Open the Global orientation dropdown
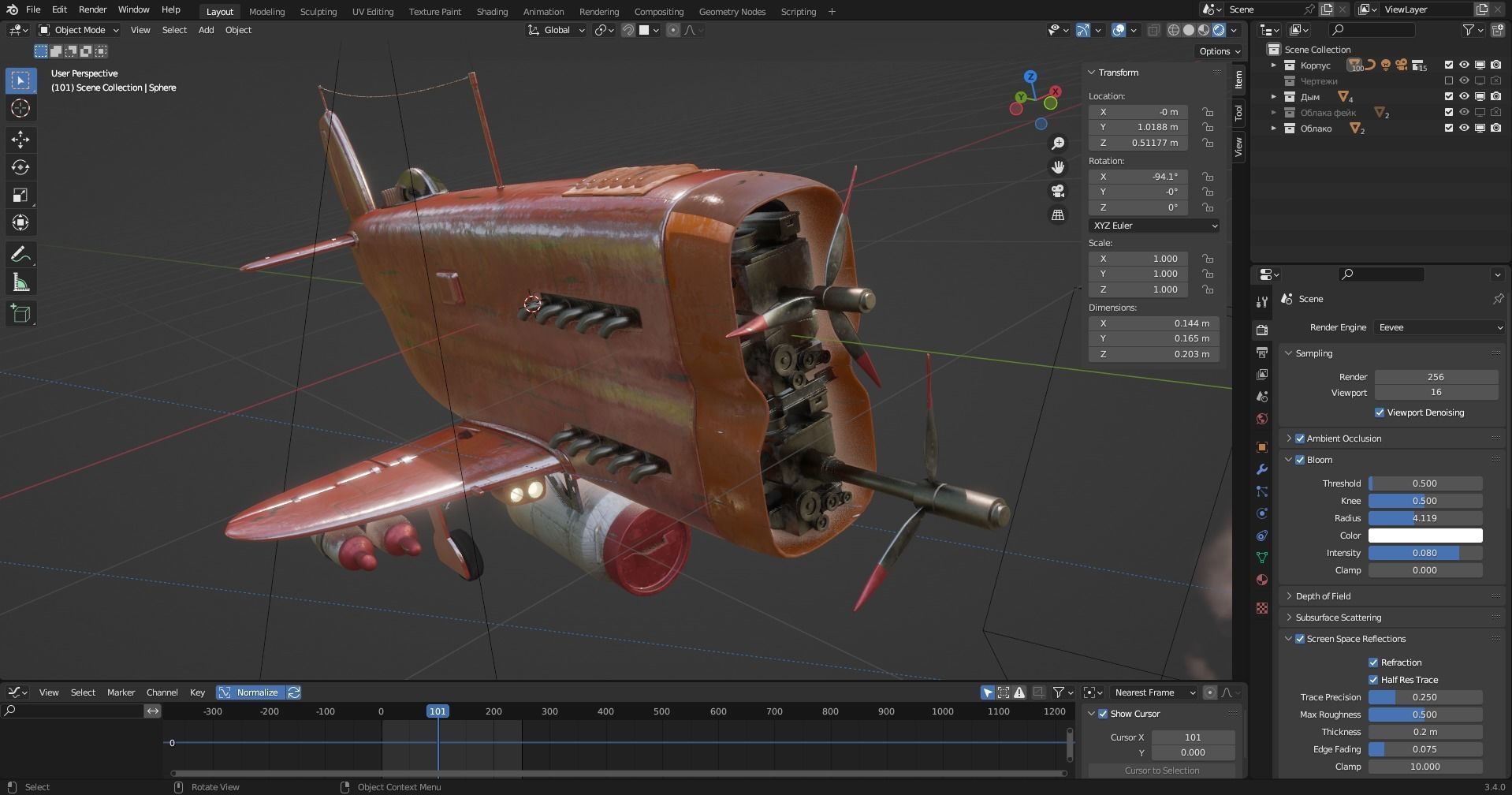 click(557, 30)
